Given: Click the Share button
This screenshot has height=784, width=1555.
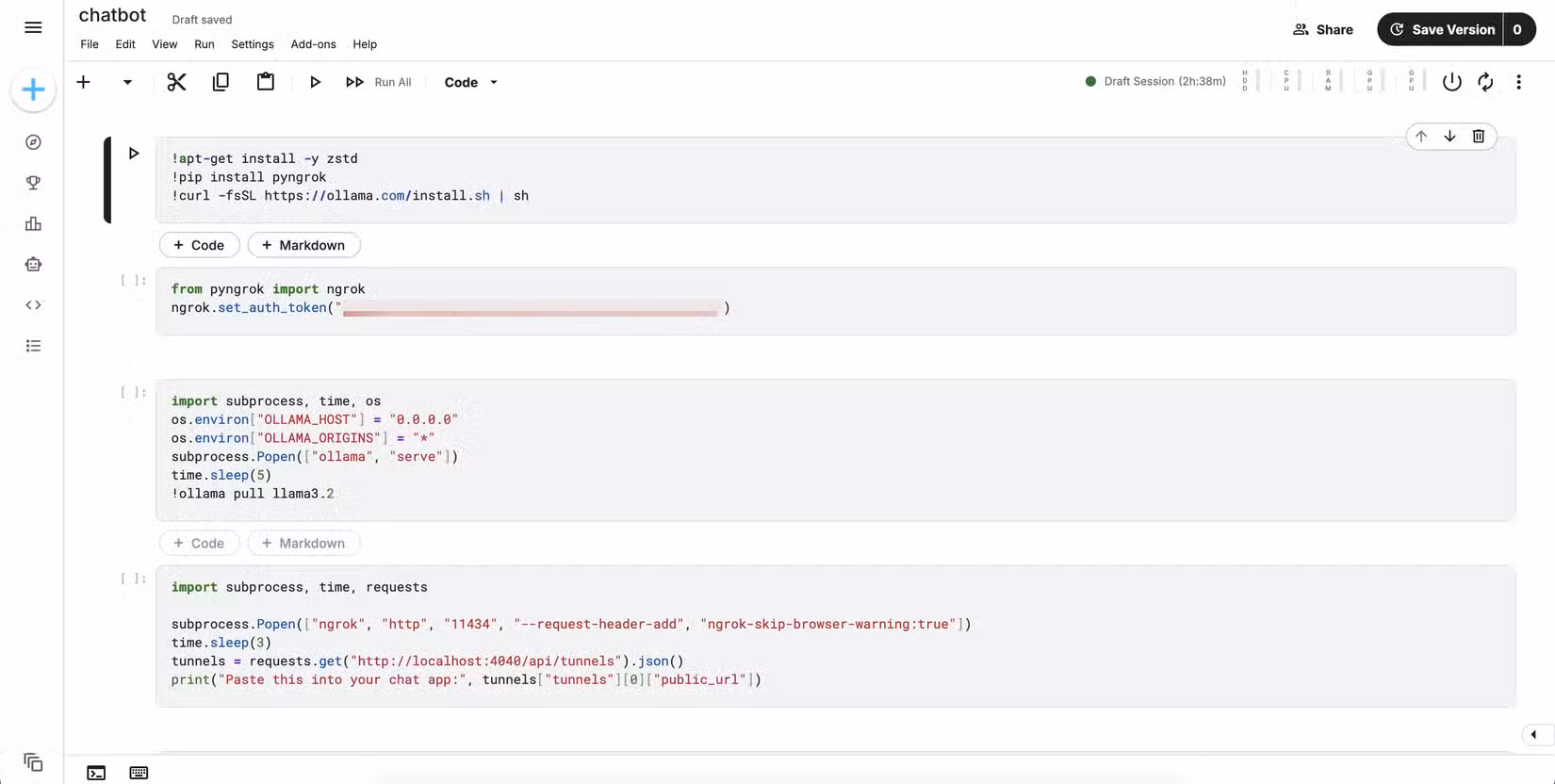Looking at the screenshot, I should [1323, 29].
